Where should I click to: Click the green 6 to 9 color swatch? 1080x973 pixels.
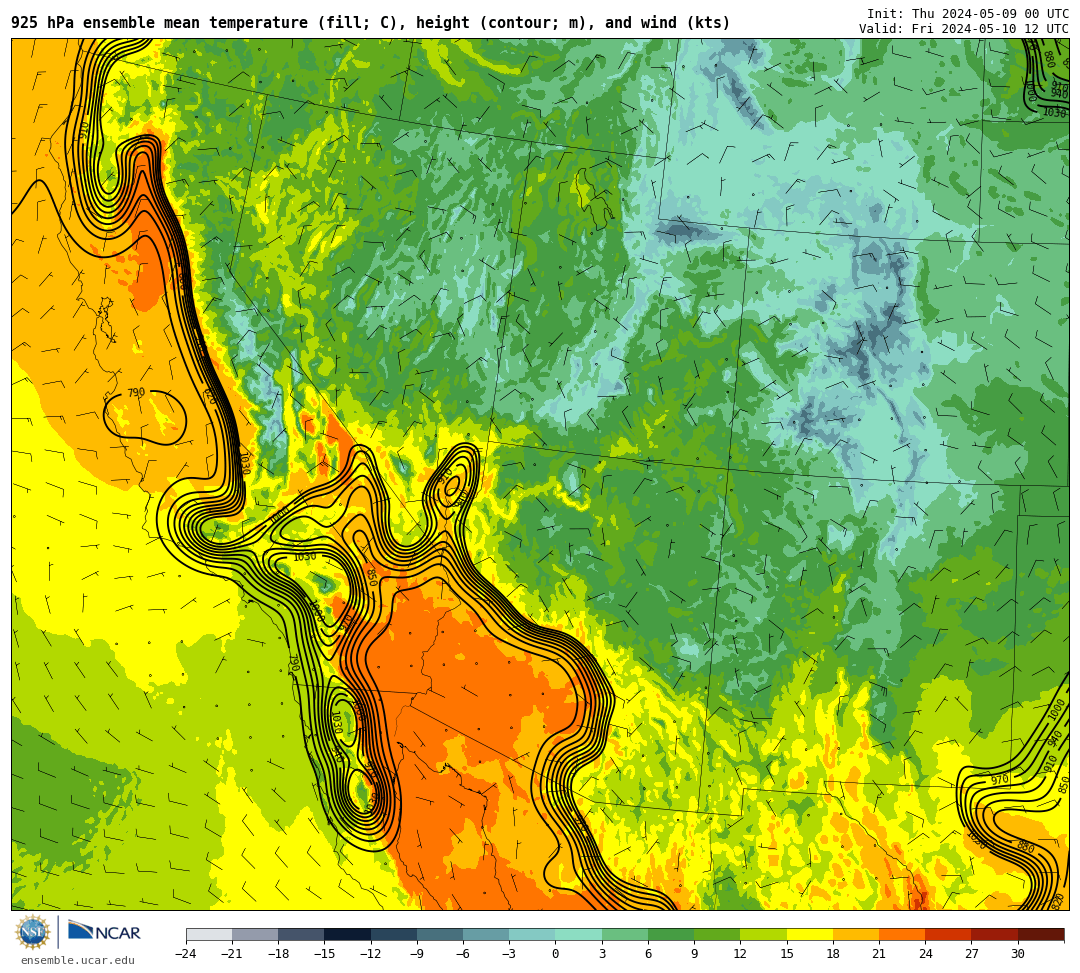tap(671, 934)
